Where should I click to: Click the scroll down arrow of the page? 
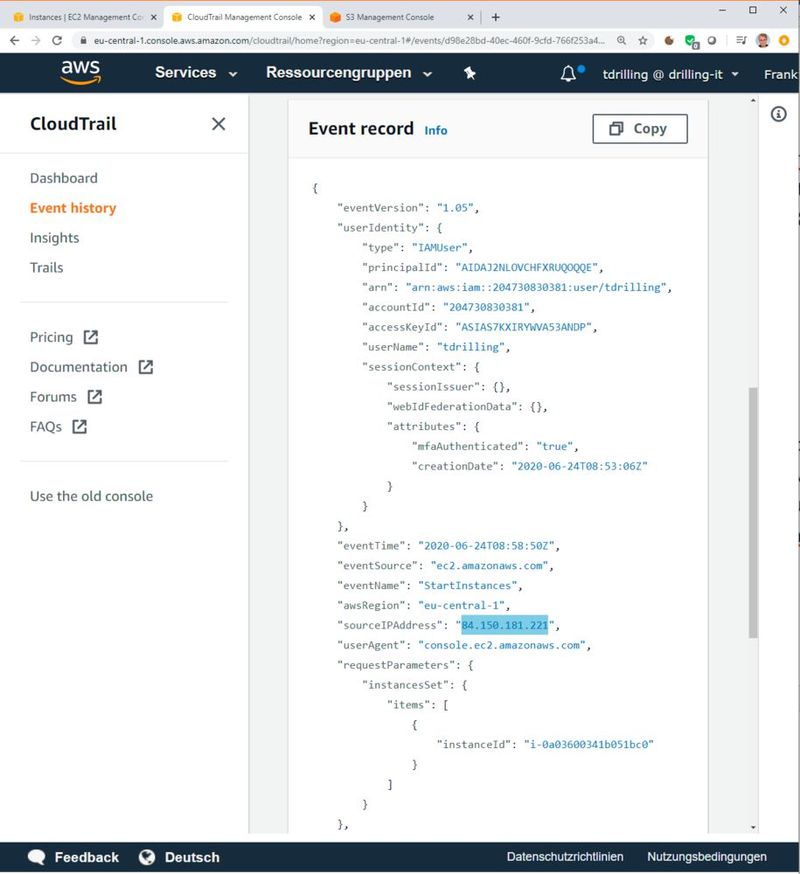[x=753, y=828]
